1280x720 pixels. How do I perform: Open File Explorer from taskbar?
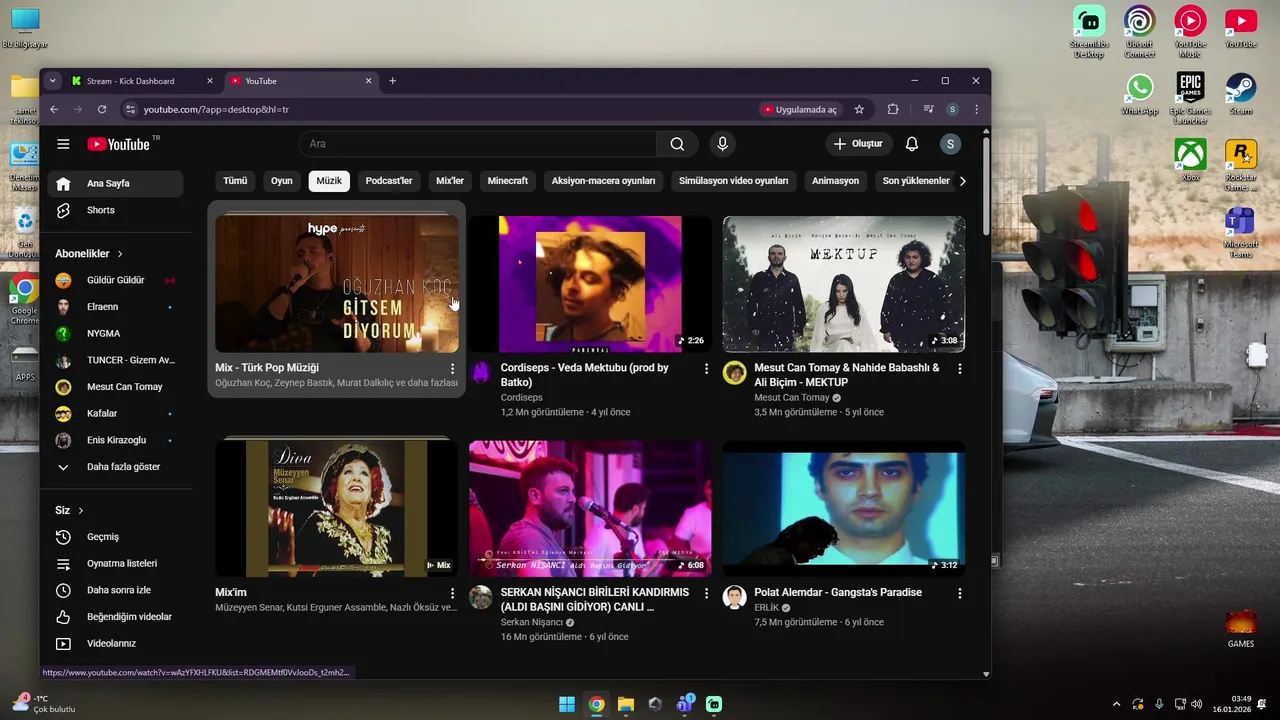[626, 704]
